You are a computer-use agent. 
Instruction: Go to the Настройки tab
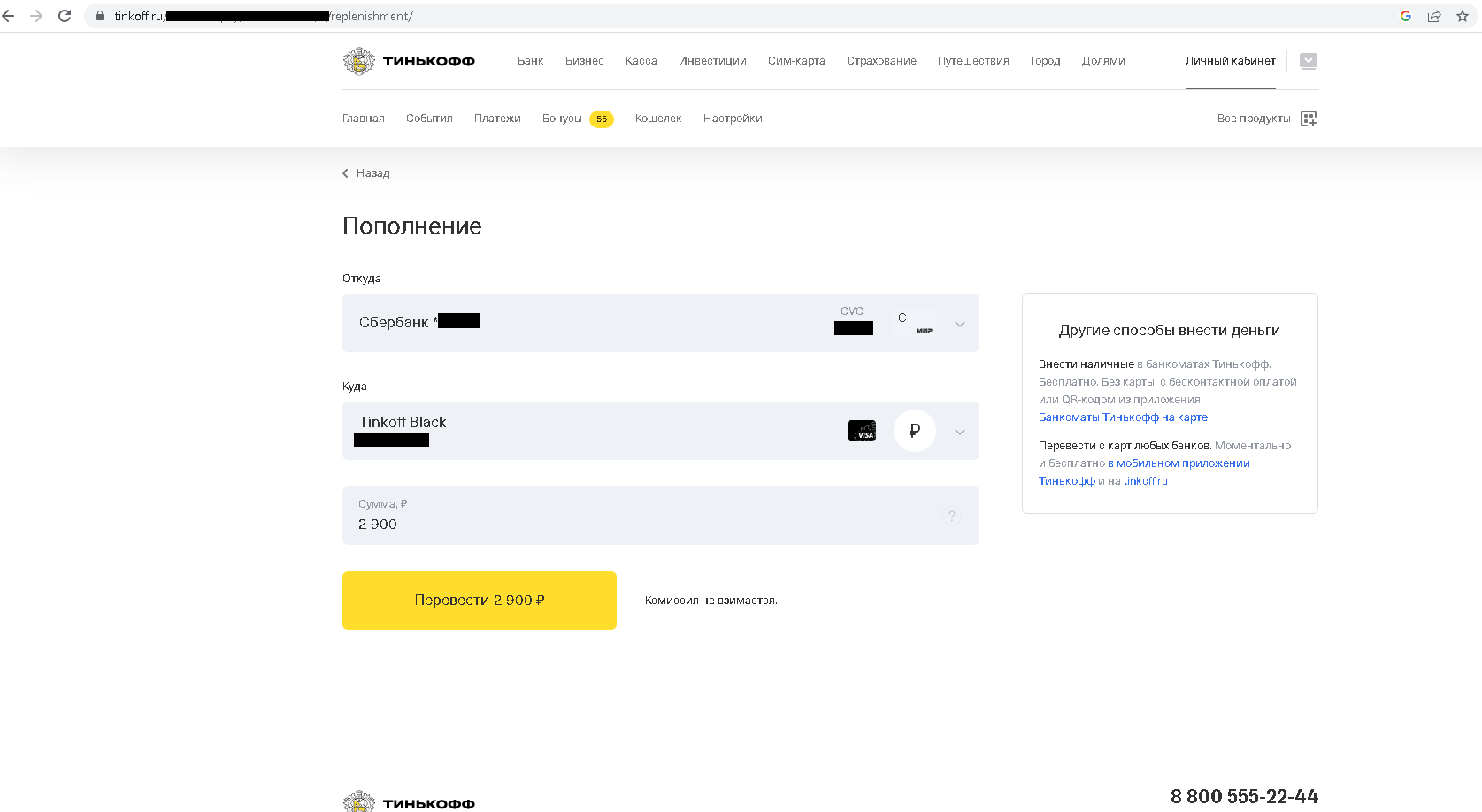pyautogui.click(x=733, y=119)
